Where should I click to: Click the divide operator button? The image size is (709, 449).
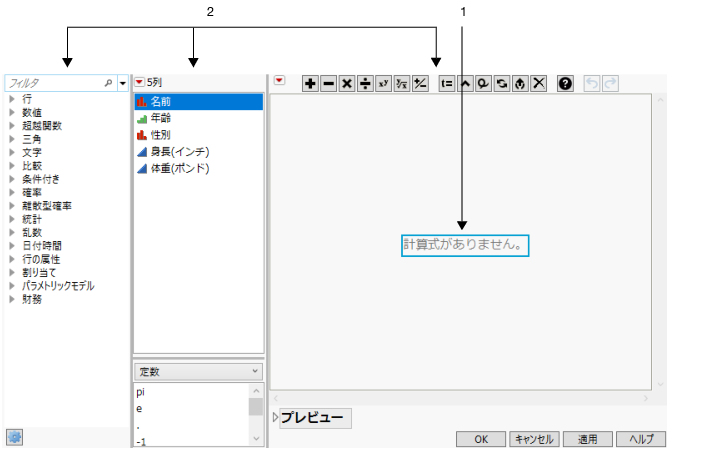[x=365, y=84]
